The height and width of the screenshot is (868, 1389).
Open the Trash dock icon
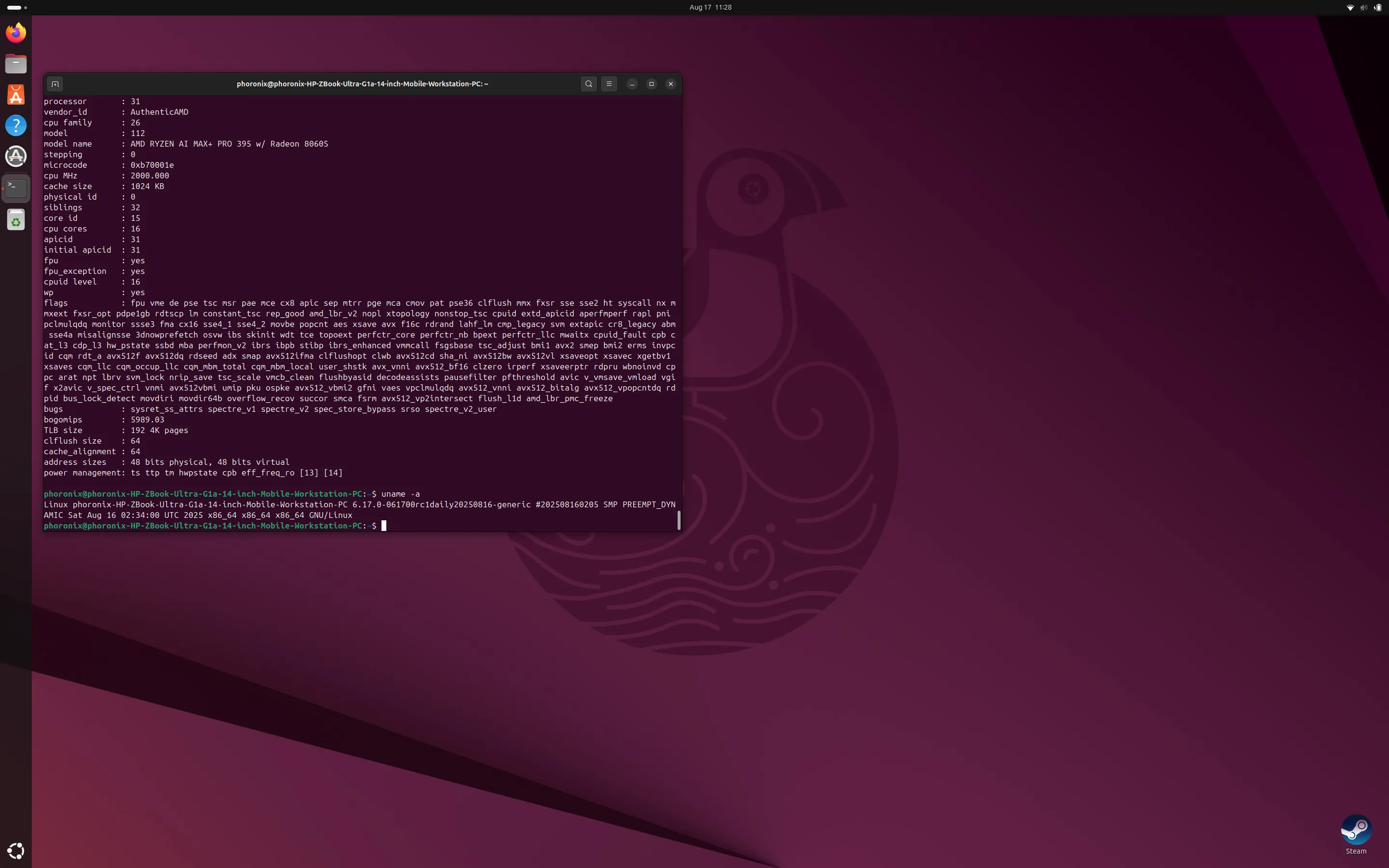[x=16, y=220]
